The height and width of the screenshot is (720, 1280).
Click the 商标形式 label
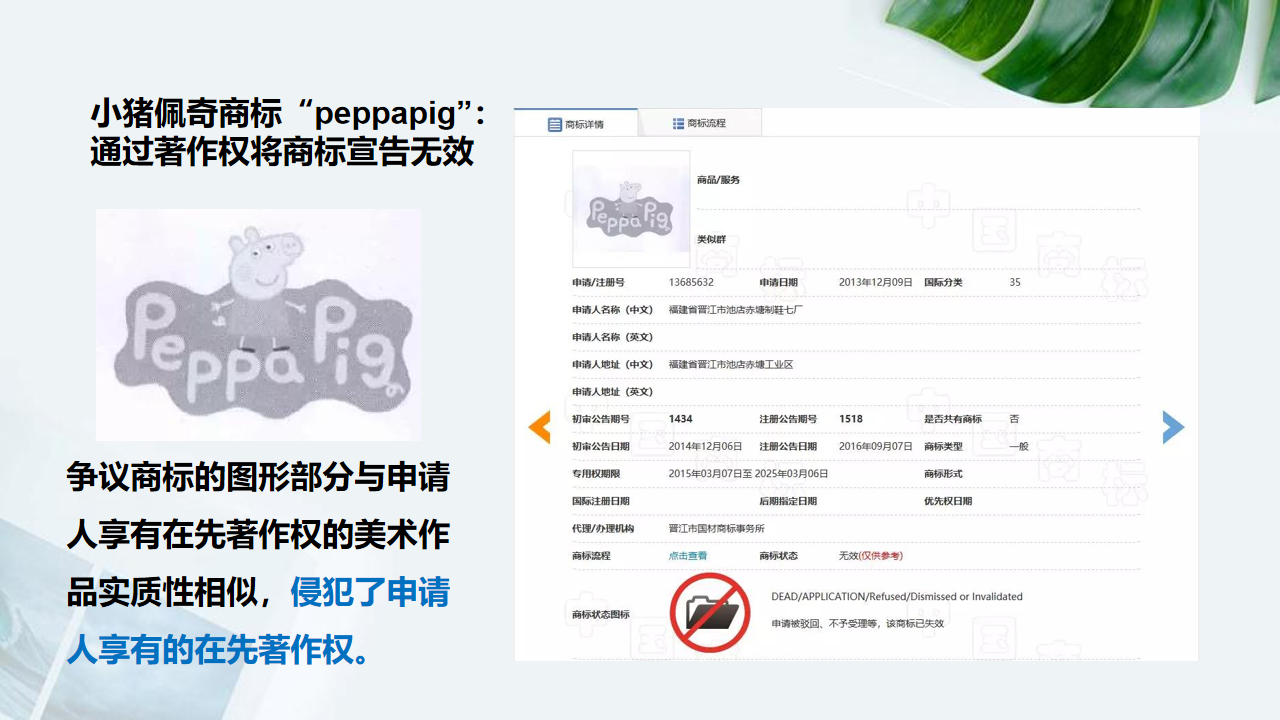tap(943, 474)
